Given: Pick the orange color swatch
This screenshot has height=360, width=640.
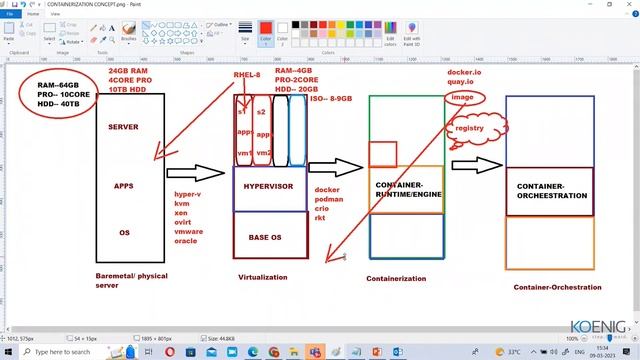Looking at the screenshot, I should click(332, 25).
